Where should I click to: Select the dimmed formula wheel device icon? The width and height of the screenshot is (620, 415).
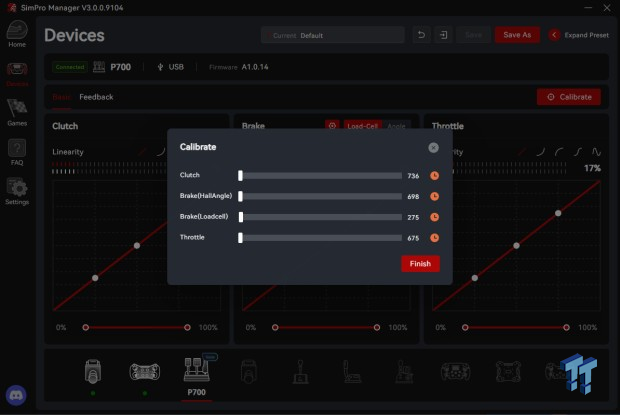(456, 372)
